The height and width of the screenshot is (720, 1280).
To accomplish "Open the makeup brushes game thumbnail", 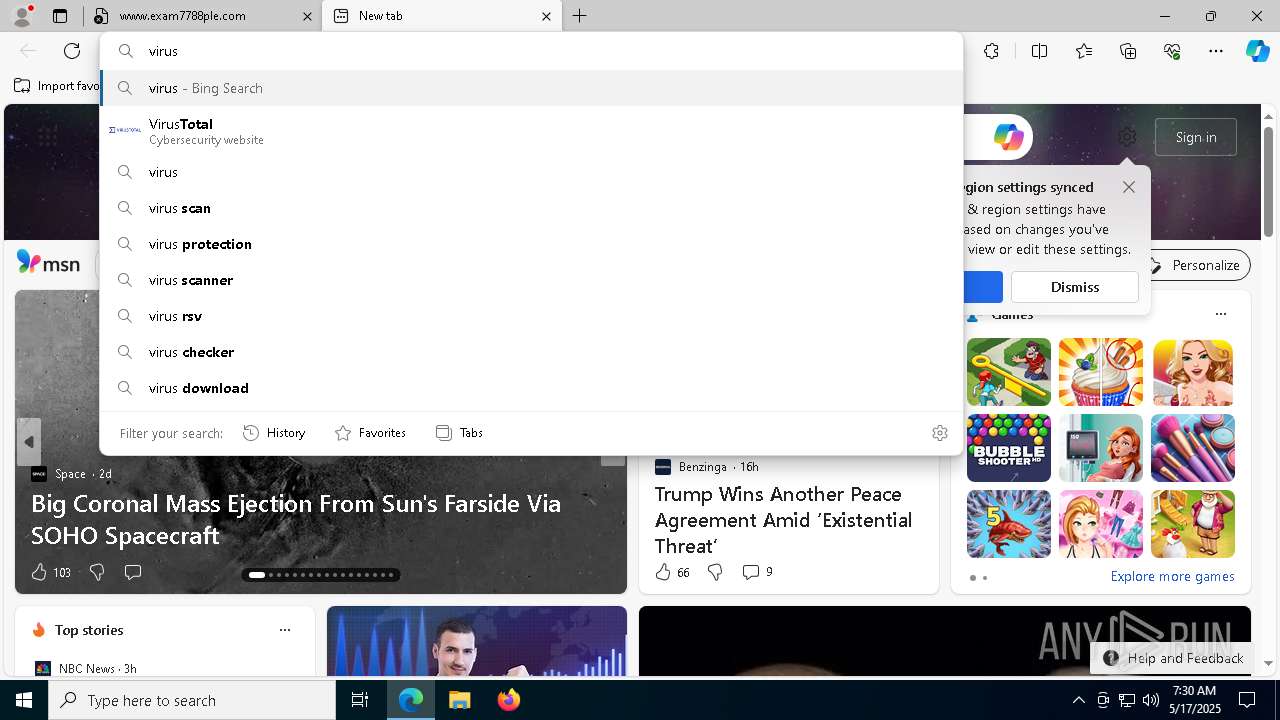I will (x=1192, y=448).
